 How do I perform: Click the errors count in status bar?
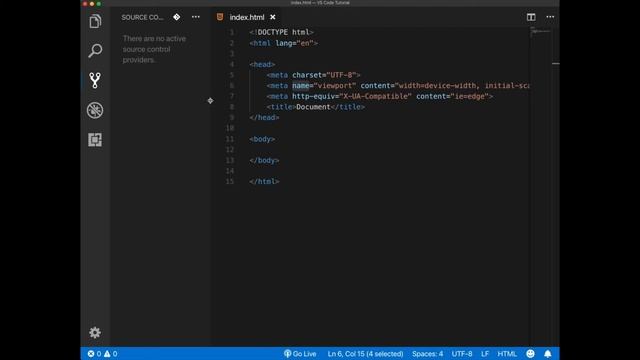(x=94, y=354)
